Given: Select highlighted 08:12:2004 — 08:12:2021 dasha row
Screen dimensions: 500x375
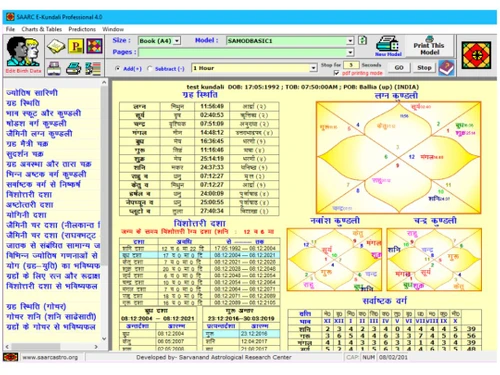Looking at the screenshot, I should tap(200, 255).
